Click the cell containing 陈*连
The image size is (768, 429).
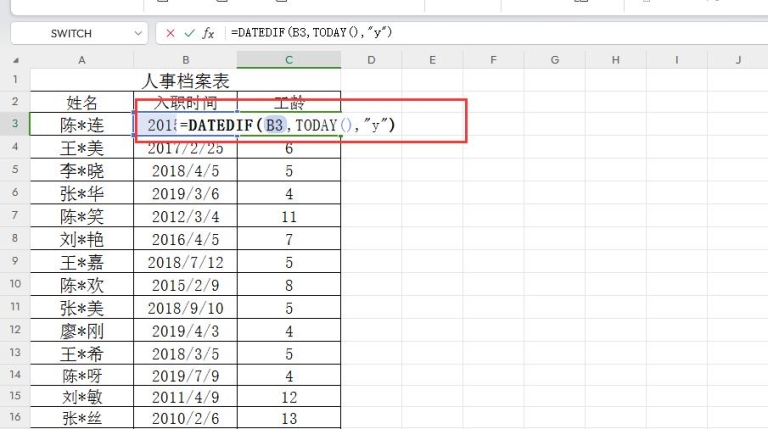coord(82,125)
